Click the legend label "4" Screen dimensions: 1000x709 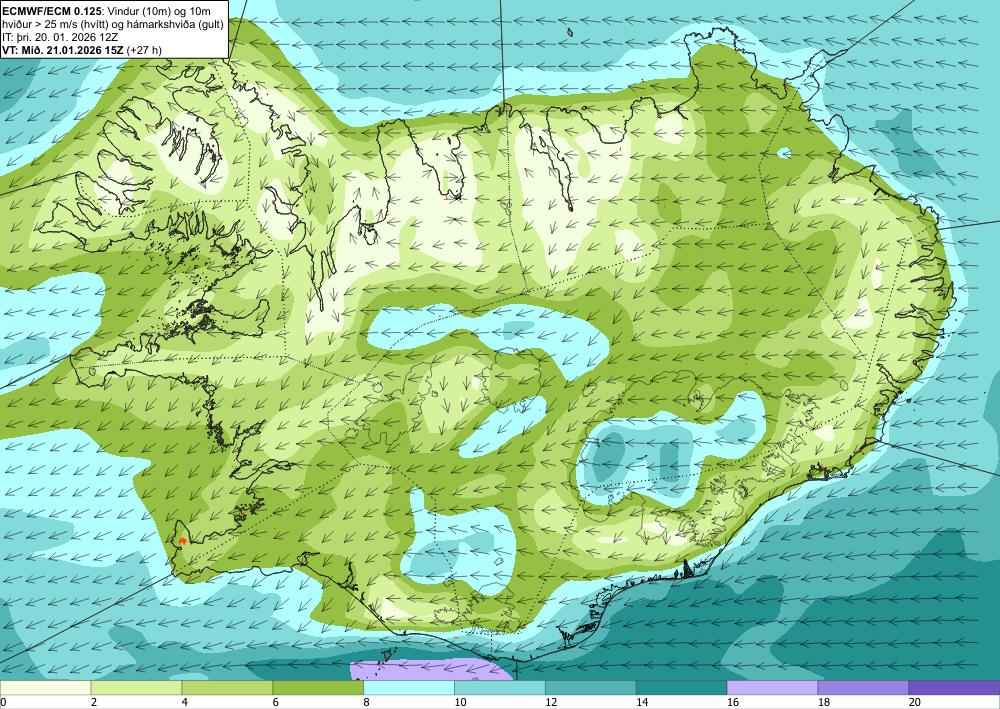pos(185,703)
